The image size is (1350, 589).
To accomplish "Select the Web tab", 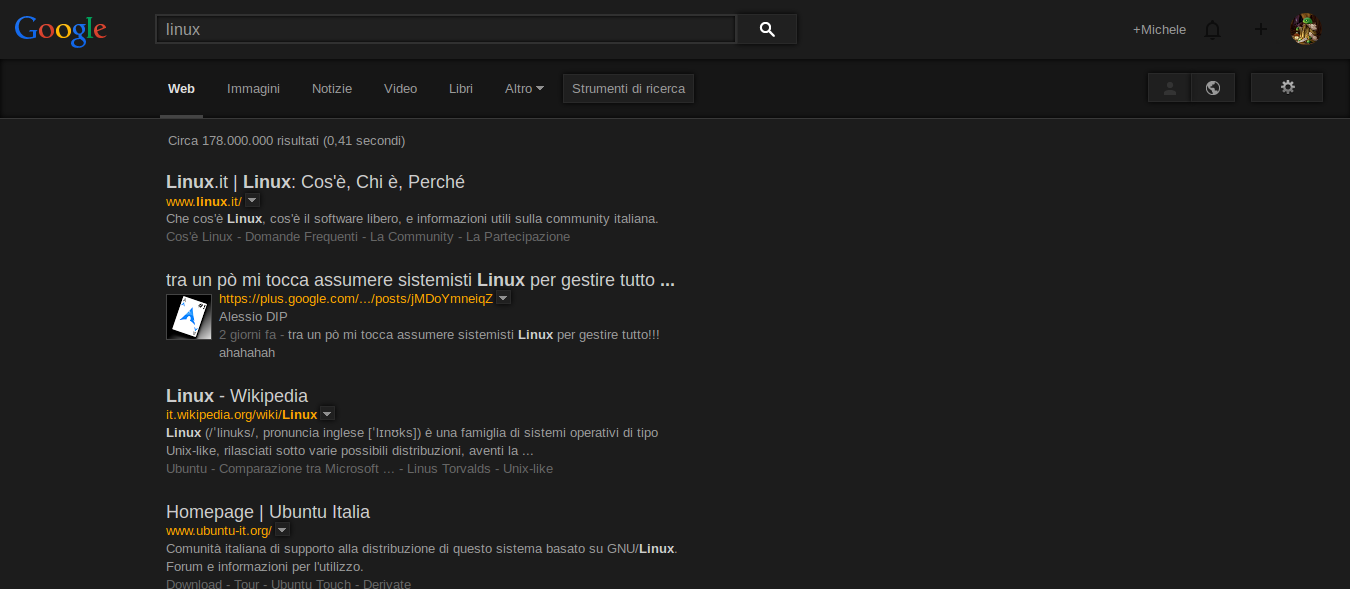I will [x=181, y=89].
